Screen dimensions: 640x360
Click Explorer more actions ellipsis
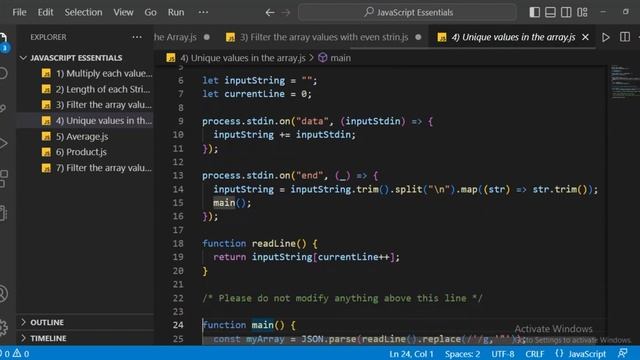pos(137,37)
